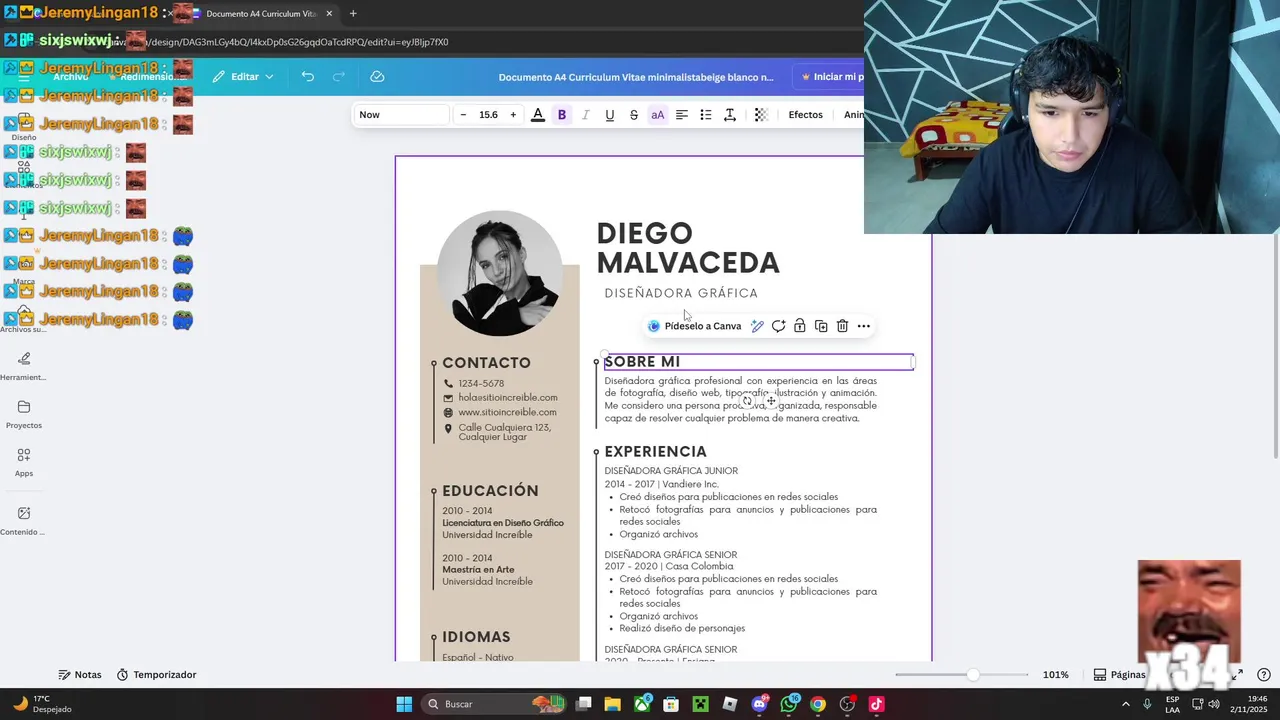Toggle strikethrough formatting
The image size is (1280, 720).
pos(634,115)
